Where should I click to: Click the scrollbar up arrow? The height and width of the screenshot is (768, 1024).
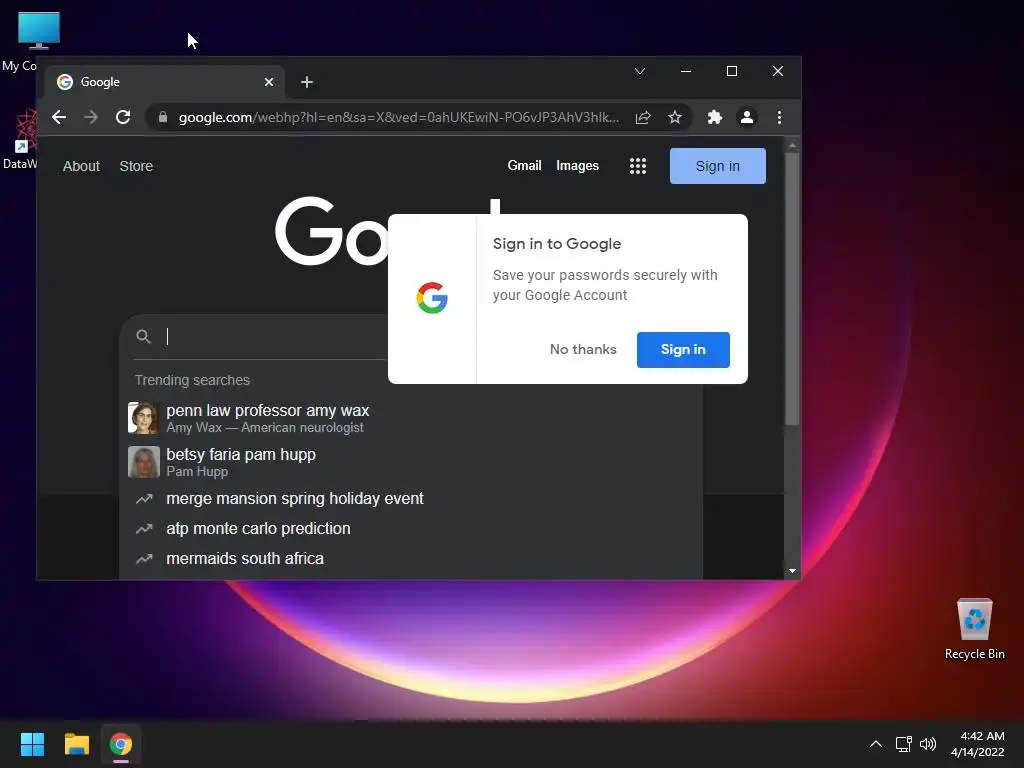(x=792, y=145)
